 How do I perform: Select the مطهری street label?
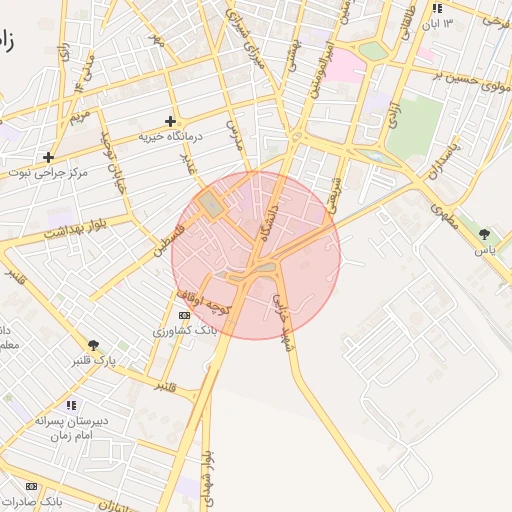click(x=444, y=216)
